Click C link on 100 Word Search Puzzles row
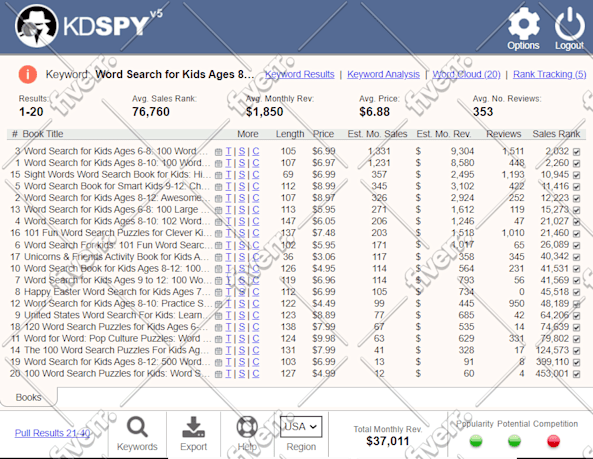 [x=256, y=374]
